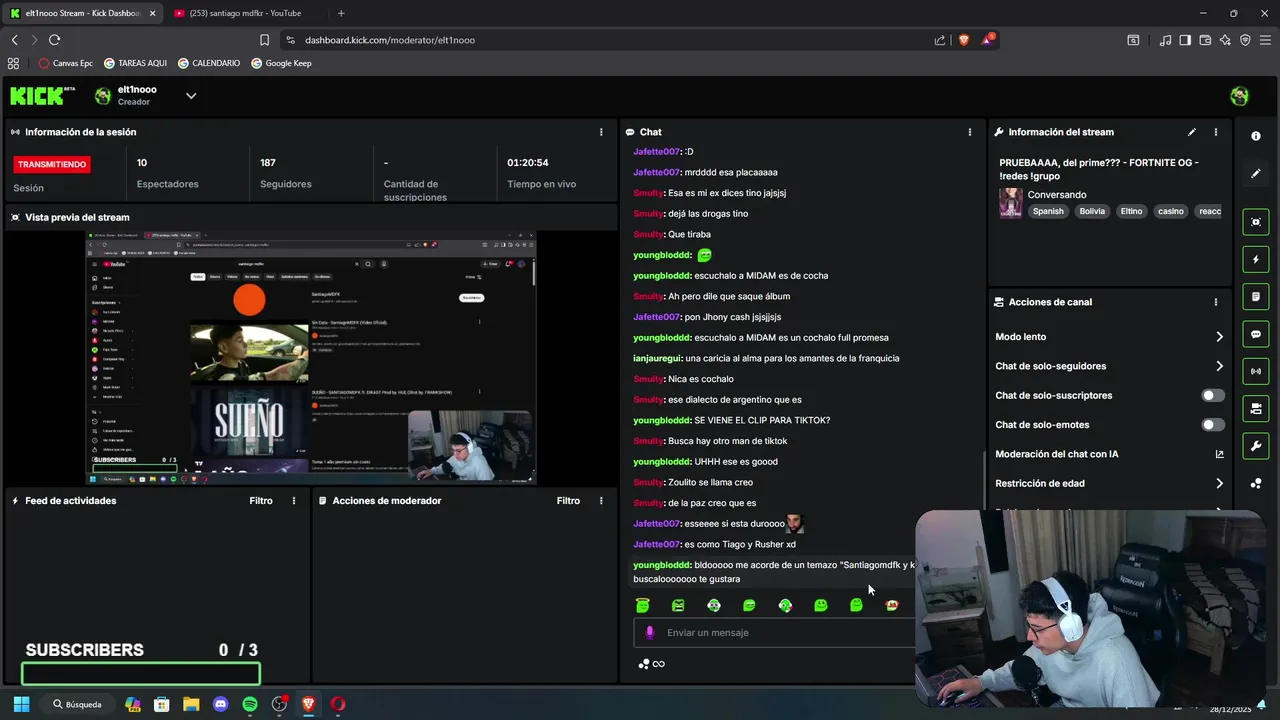Expand Modo lento settings
This screenshot has width=1280, height=720.
[1109, 337]
